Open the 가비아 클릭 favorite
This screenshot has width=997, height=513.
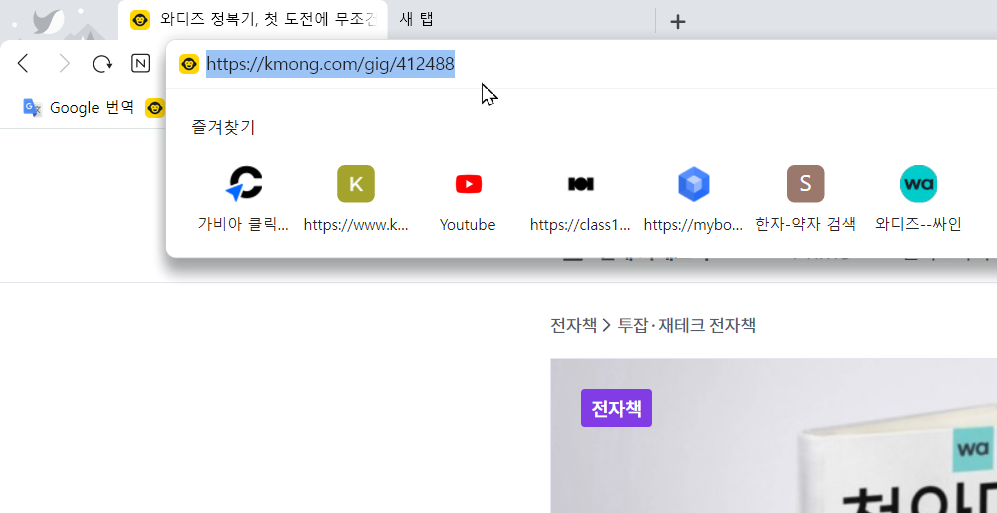click(x=244, y=200)
